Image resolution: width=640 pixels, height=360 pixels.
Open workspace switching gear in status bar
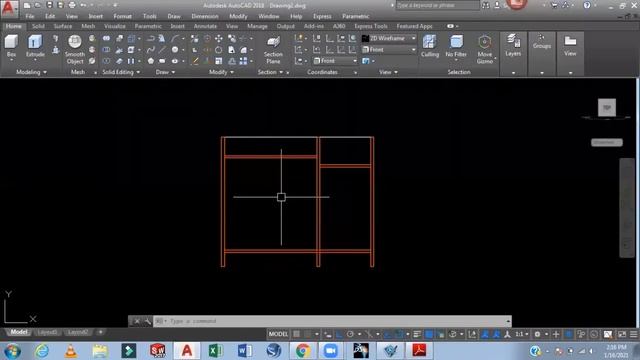538,334
